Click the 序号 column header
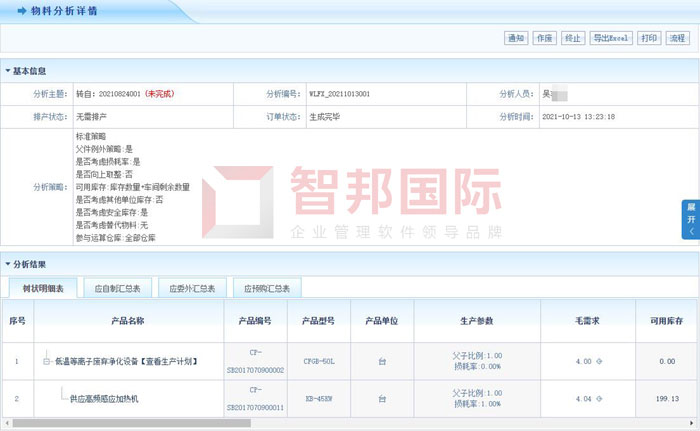Viewport: 700px width, 431px height. pos(17,321)
